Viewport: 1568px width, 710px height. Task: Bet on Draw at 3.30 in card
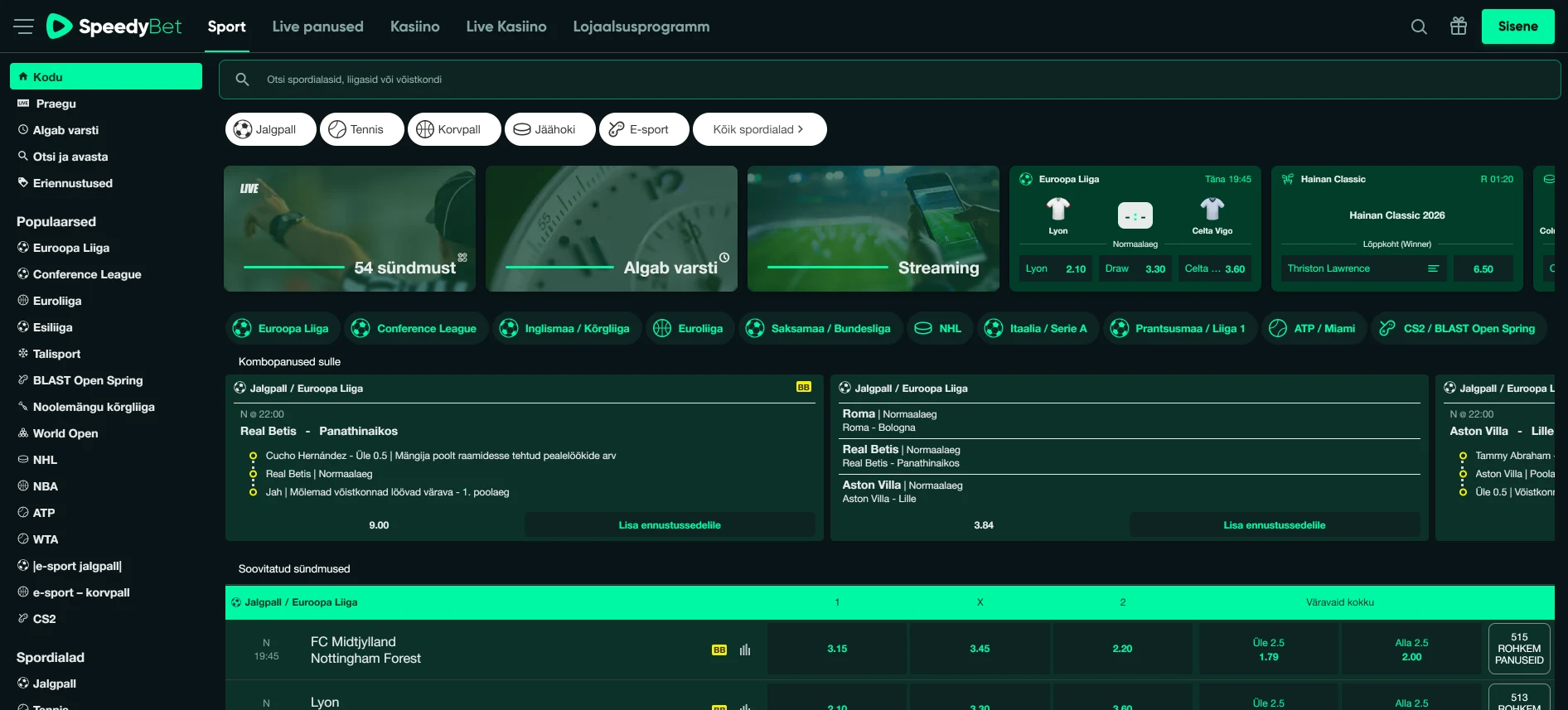[1135, 268]
